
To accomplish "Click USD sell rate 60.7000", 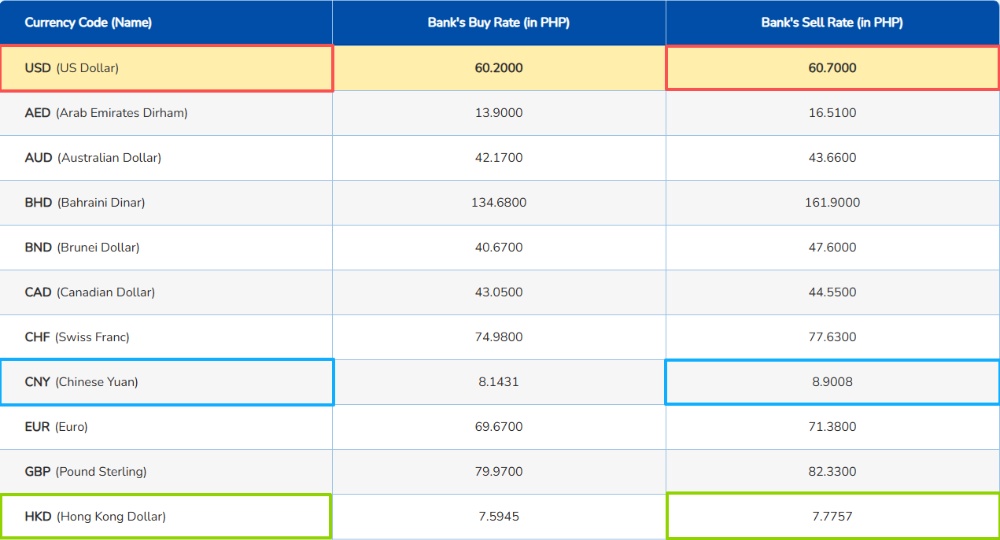I will coord(831,68).
